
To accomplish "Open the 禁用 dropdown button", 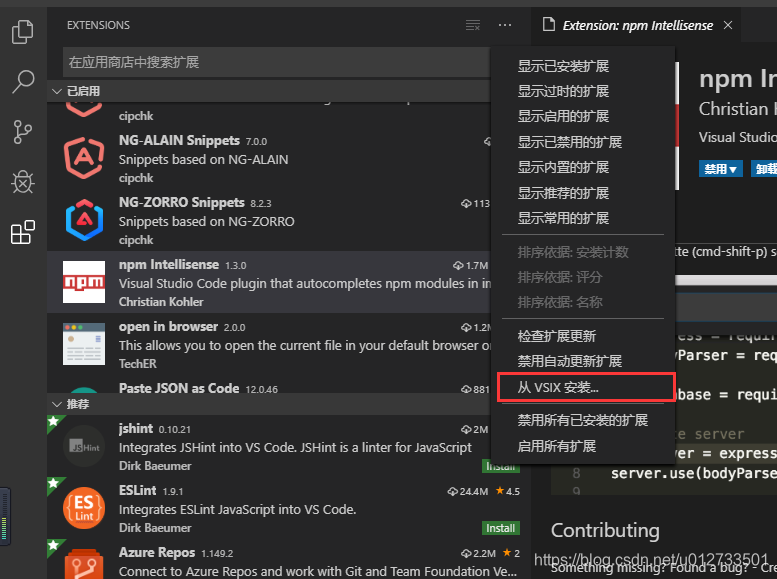I will pyautogui.click(x=721, y=169).
